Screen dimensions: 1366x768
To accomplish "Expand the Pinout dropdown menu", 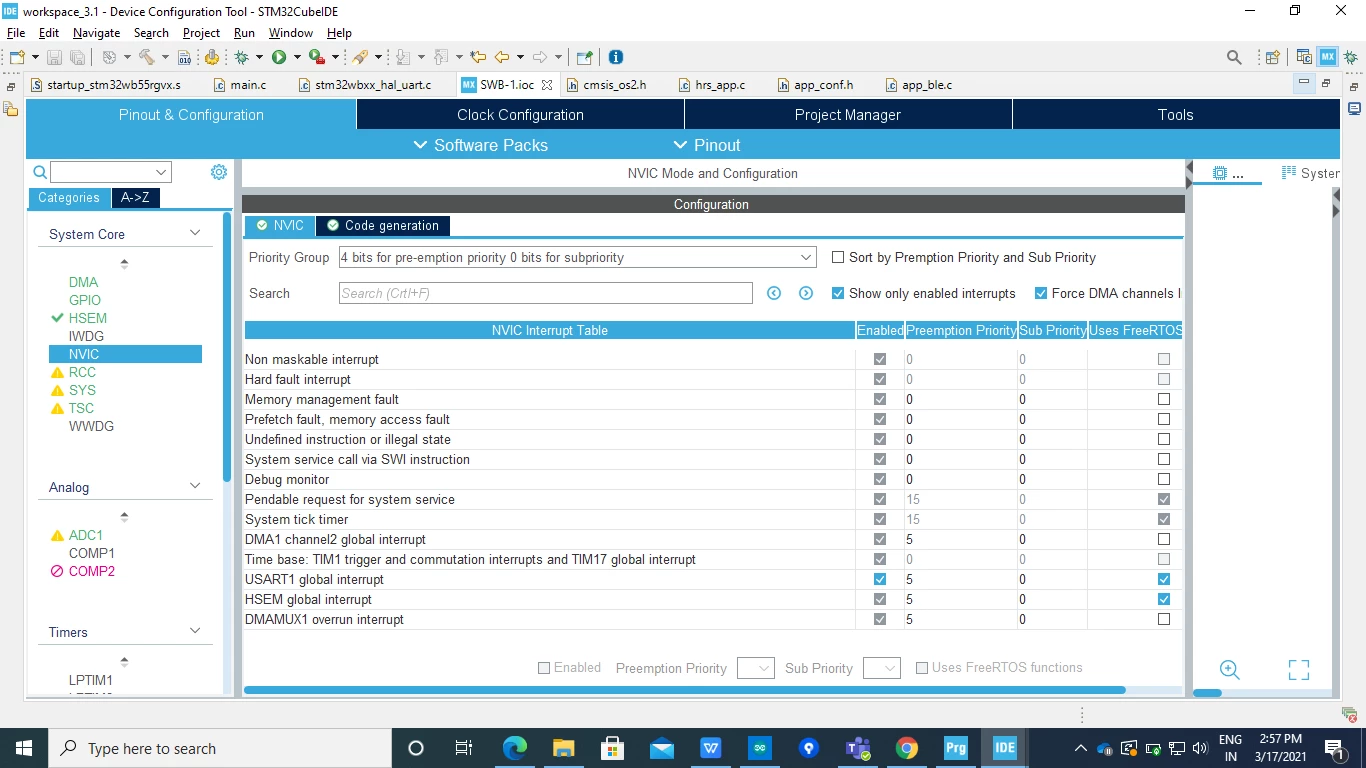I will (x=707, y=145).
